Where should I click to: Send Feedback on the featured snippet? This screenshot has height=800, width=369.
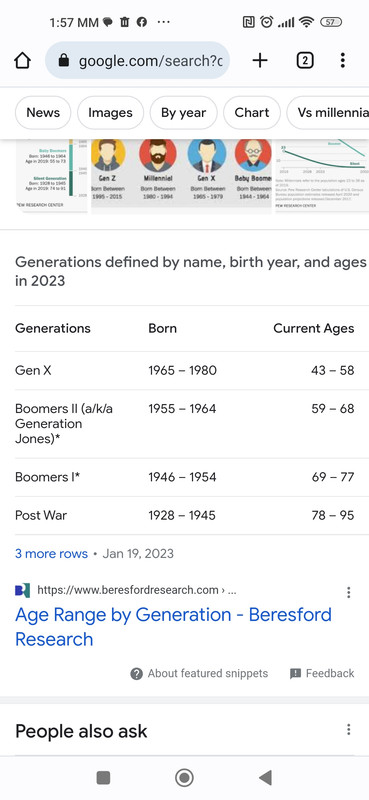(x=322, y=673)
